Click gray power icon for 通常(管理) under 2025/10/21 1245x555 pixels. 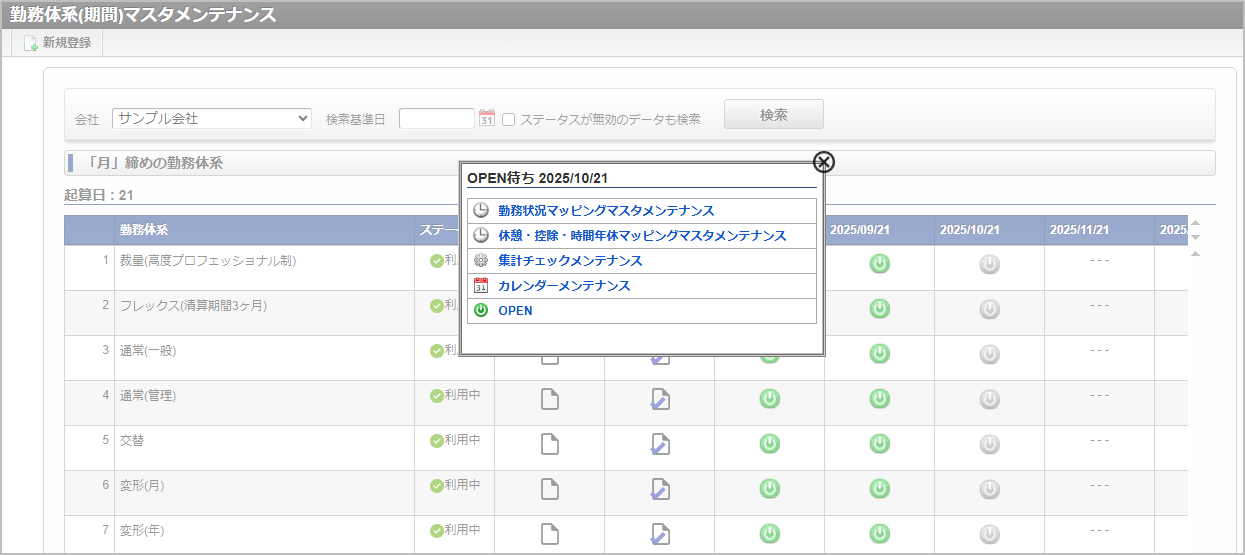pos(989,399)
